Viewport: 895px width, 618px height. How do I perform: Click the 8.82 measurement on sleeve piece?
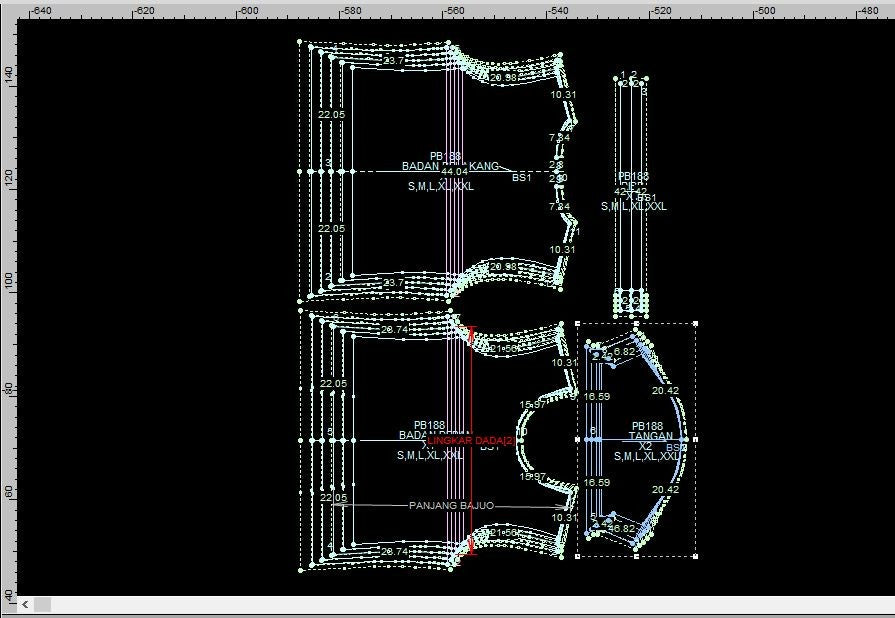point(624,352)
